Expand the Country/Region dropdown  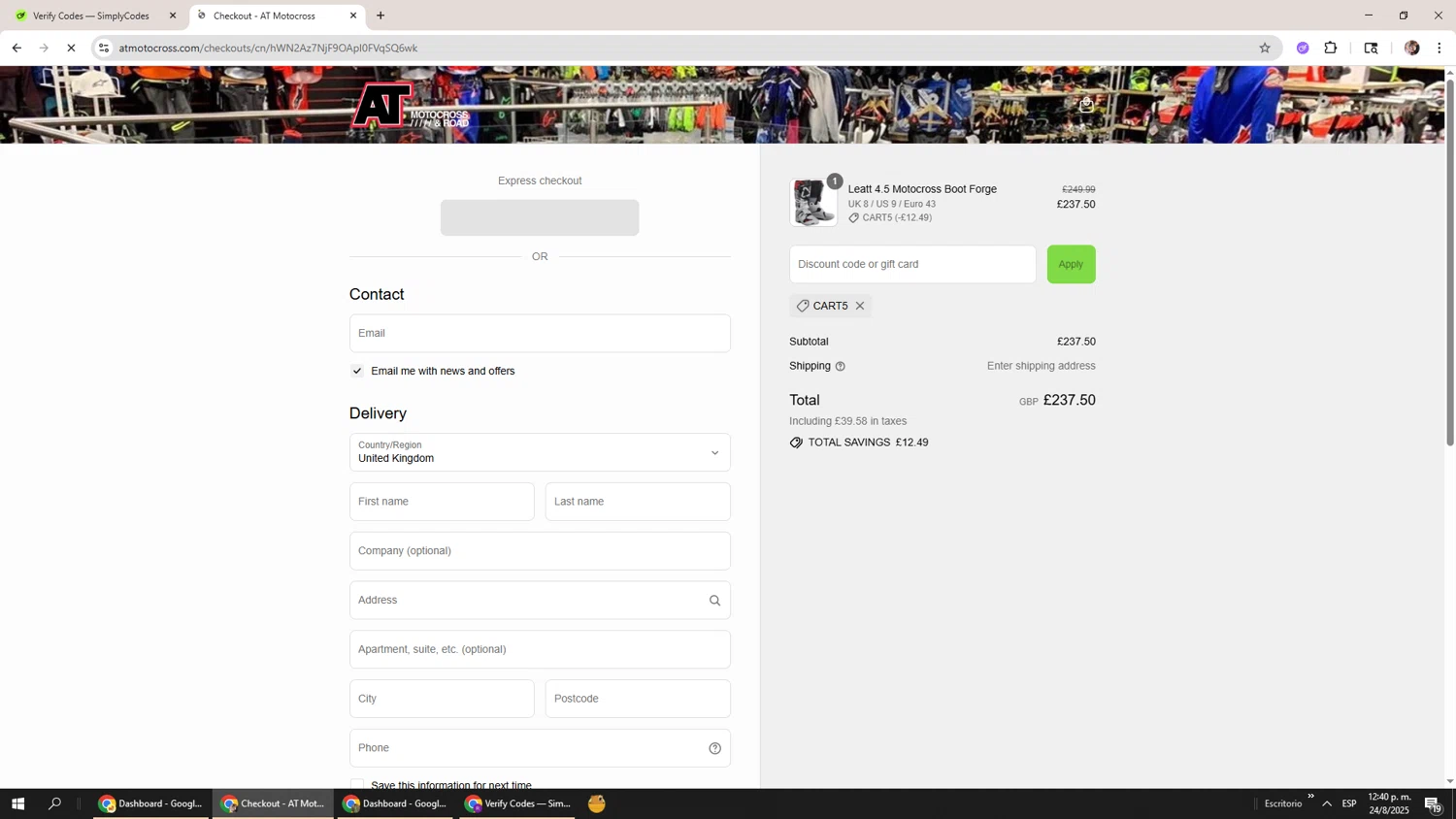click(x=540, y=452)
